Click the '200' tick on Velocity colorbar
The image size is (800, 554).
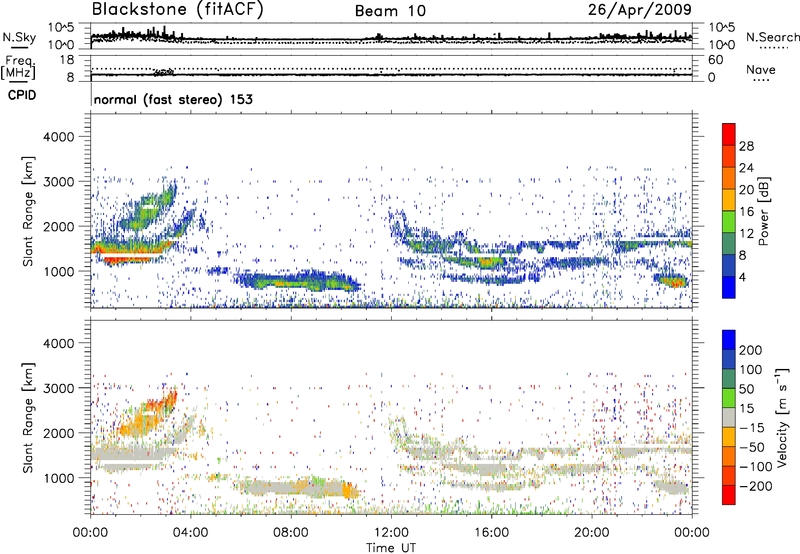click(751, 350)
